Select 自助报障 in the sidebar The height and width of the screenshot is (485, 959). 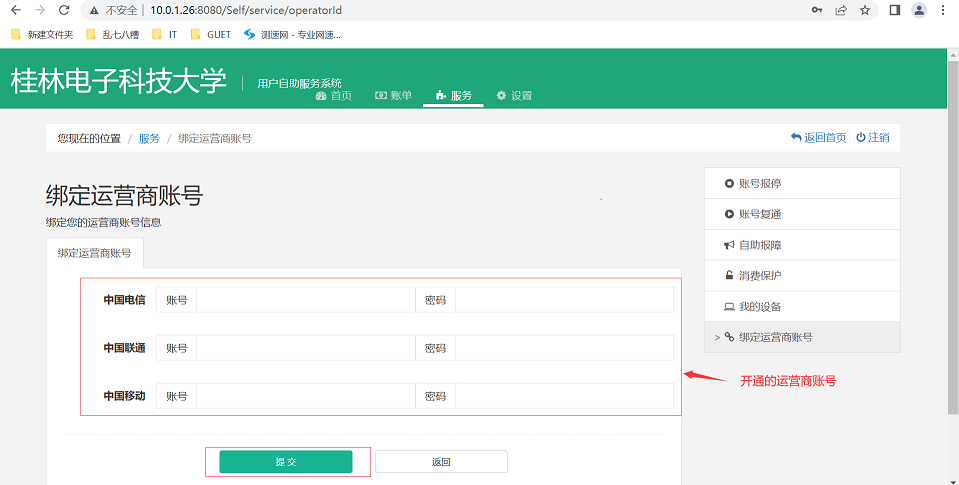coord(759,245)
